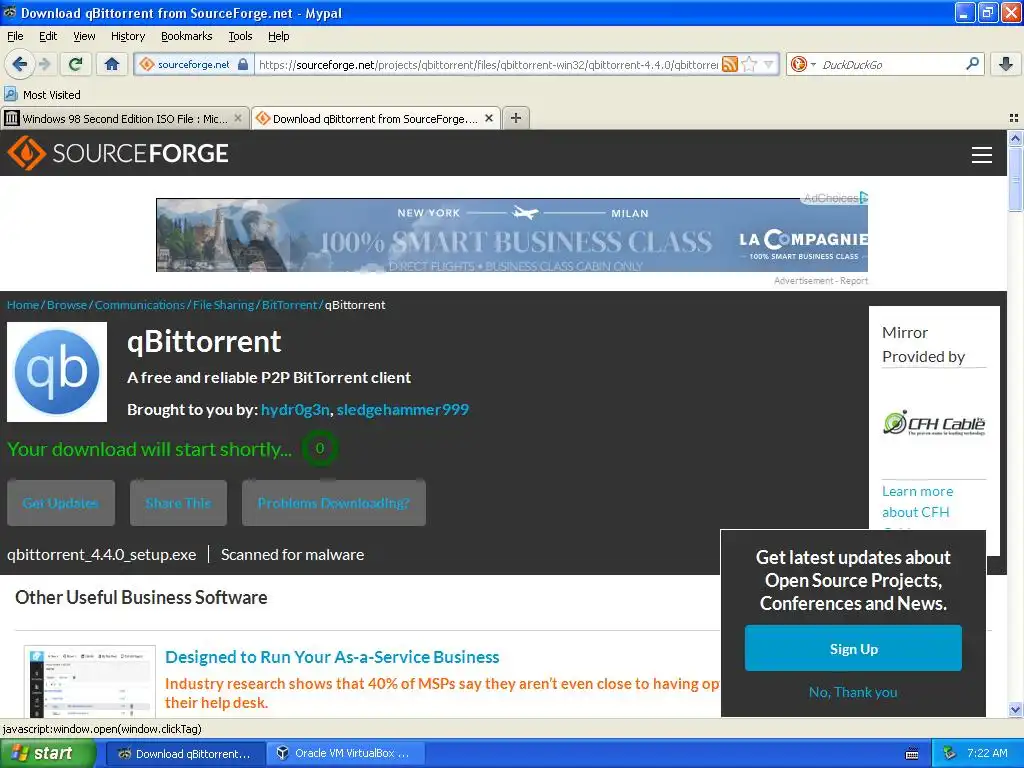Open the View menu
The height and width of the screenshot is (768, 1024).
tap(84, 36)
